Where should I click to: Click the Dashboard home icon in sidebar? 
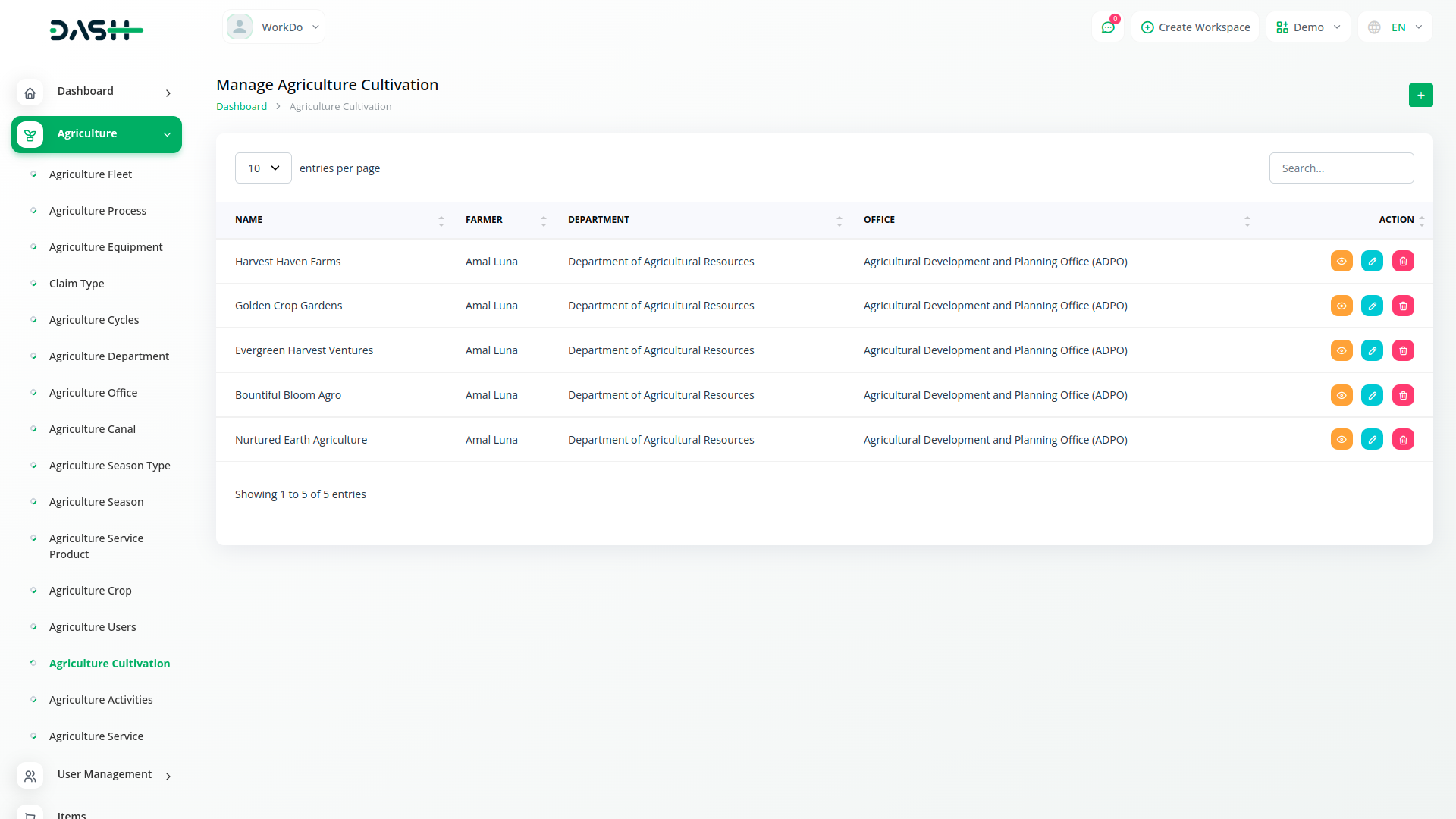click(x=30, y=93)
